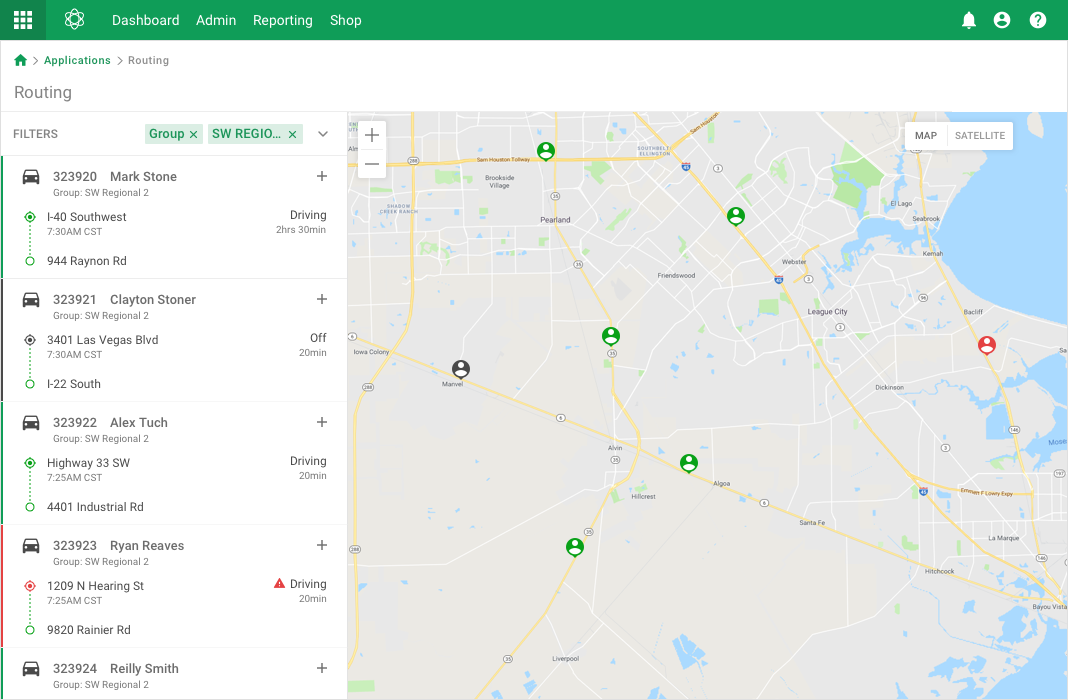Click the 2hrs 30min duration

[x=301, y=229]
